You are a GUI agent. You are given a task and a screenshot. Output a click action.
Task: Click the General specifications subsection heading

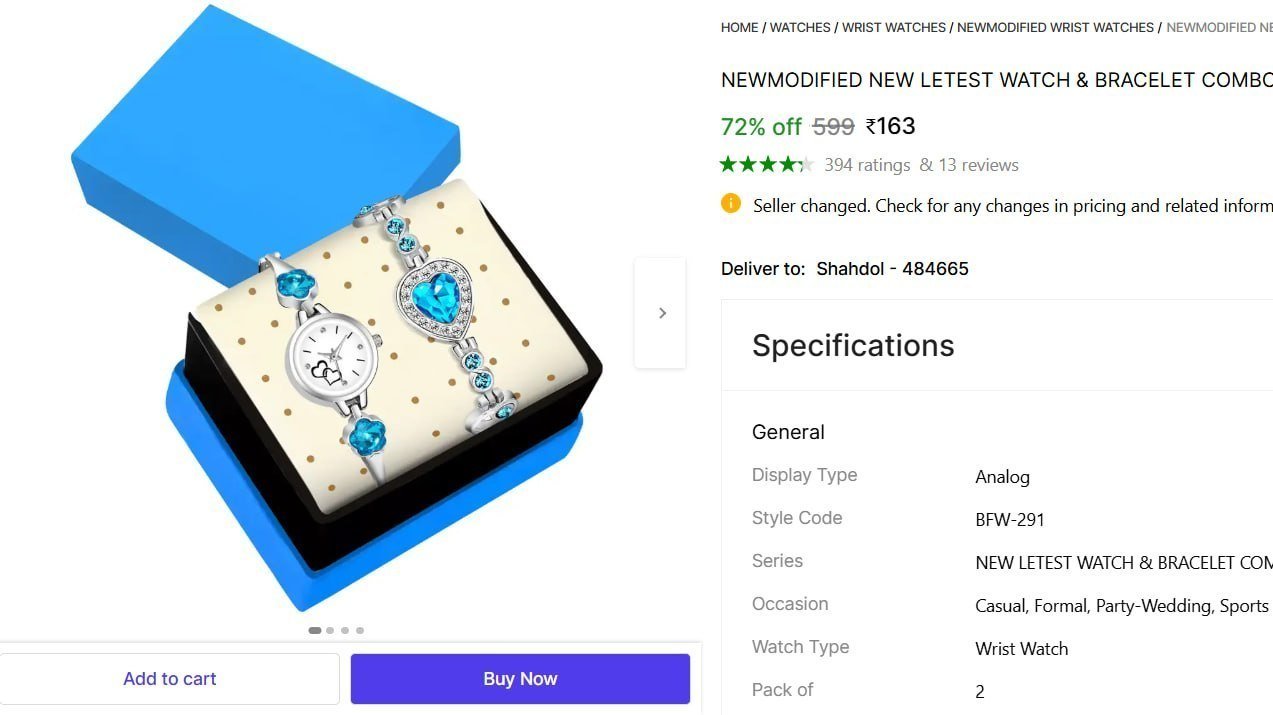click(x=788, y=432)
